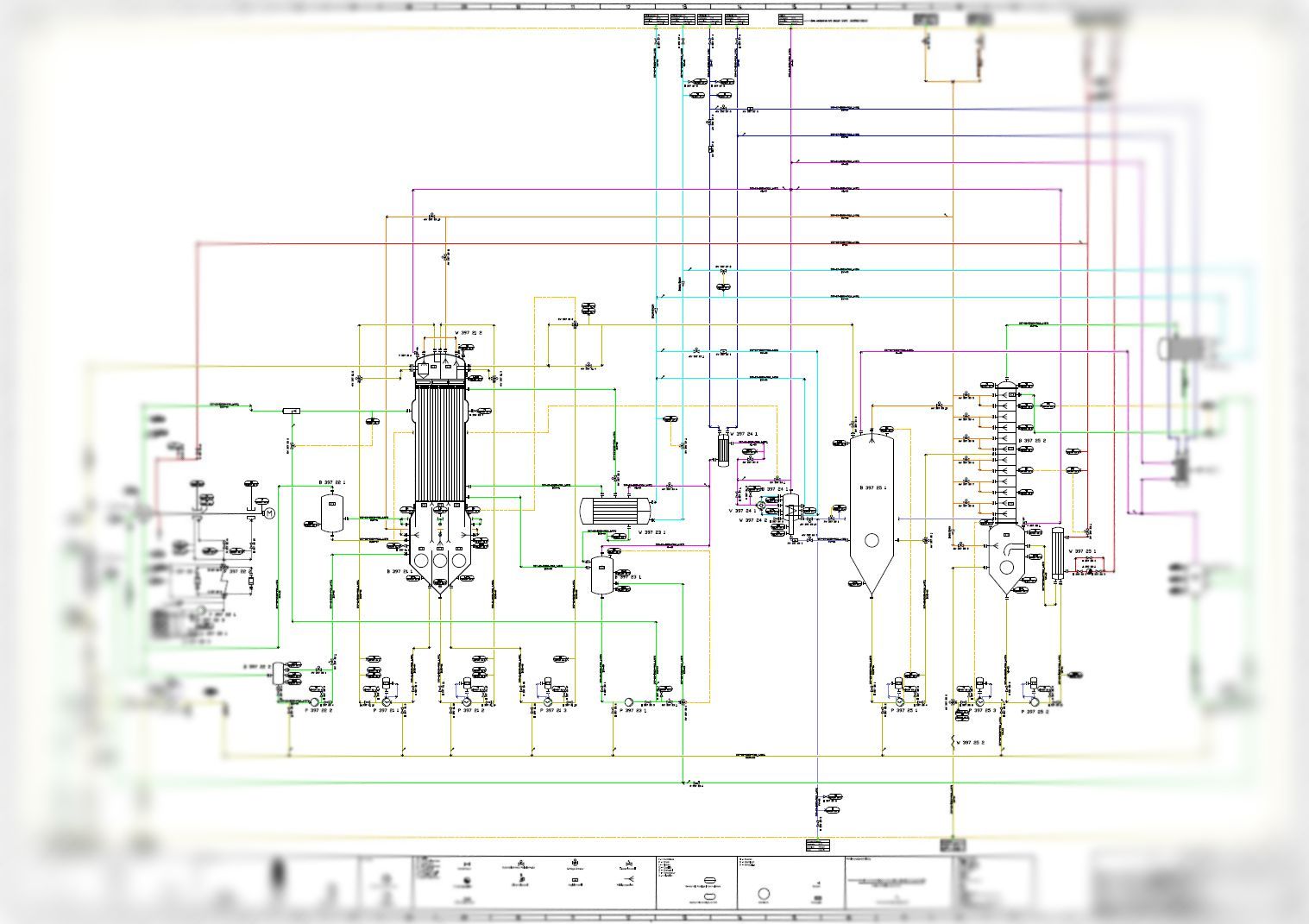
Task: Select the P 397 21 1 pump symbol
Action: 387,701
